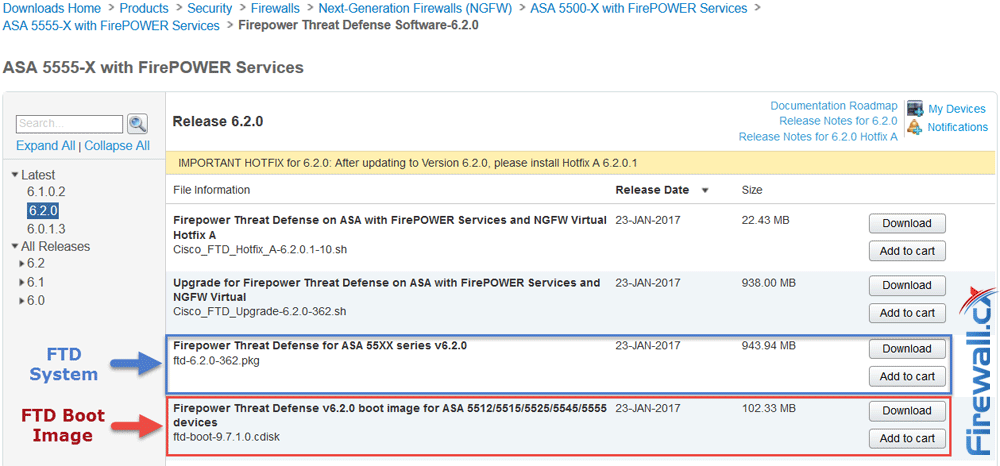The width and height of the screenshot is (1000, 466).
Task: Open Next-Generation Firewalls (NGFW) breadcrumb
Action: 415,8
